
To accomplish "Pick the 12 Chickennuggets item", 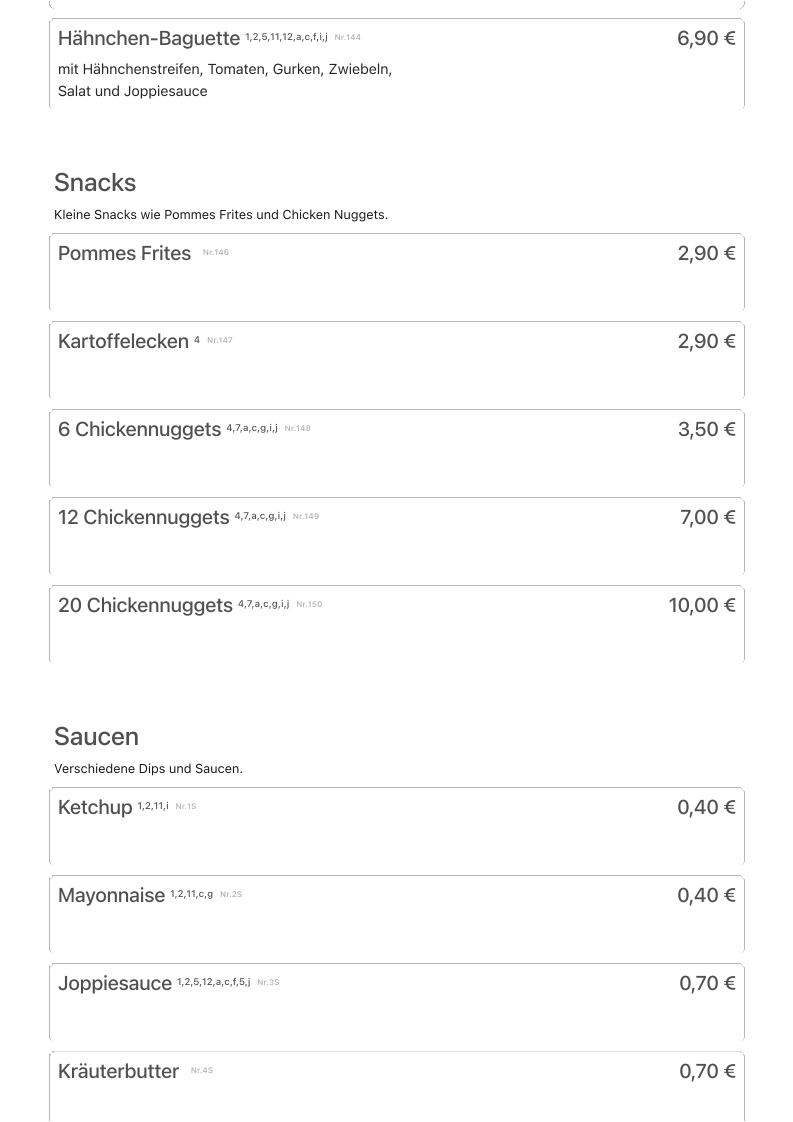I will click(143, 518).
